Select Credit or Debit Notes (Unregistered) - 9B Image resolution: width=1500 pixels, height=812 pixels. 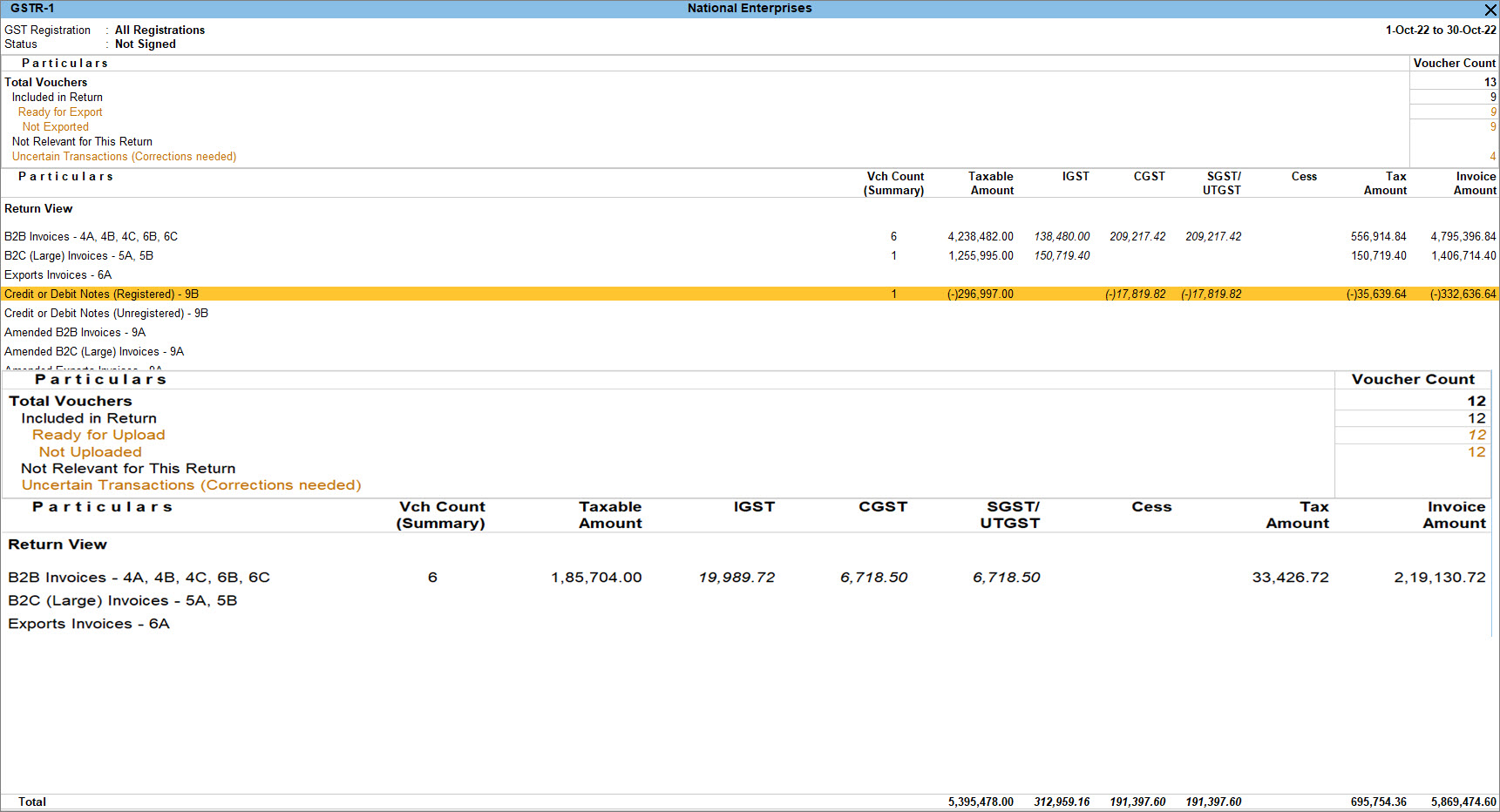[x=105, y=314]
